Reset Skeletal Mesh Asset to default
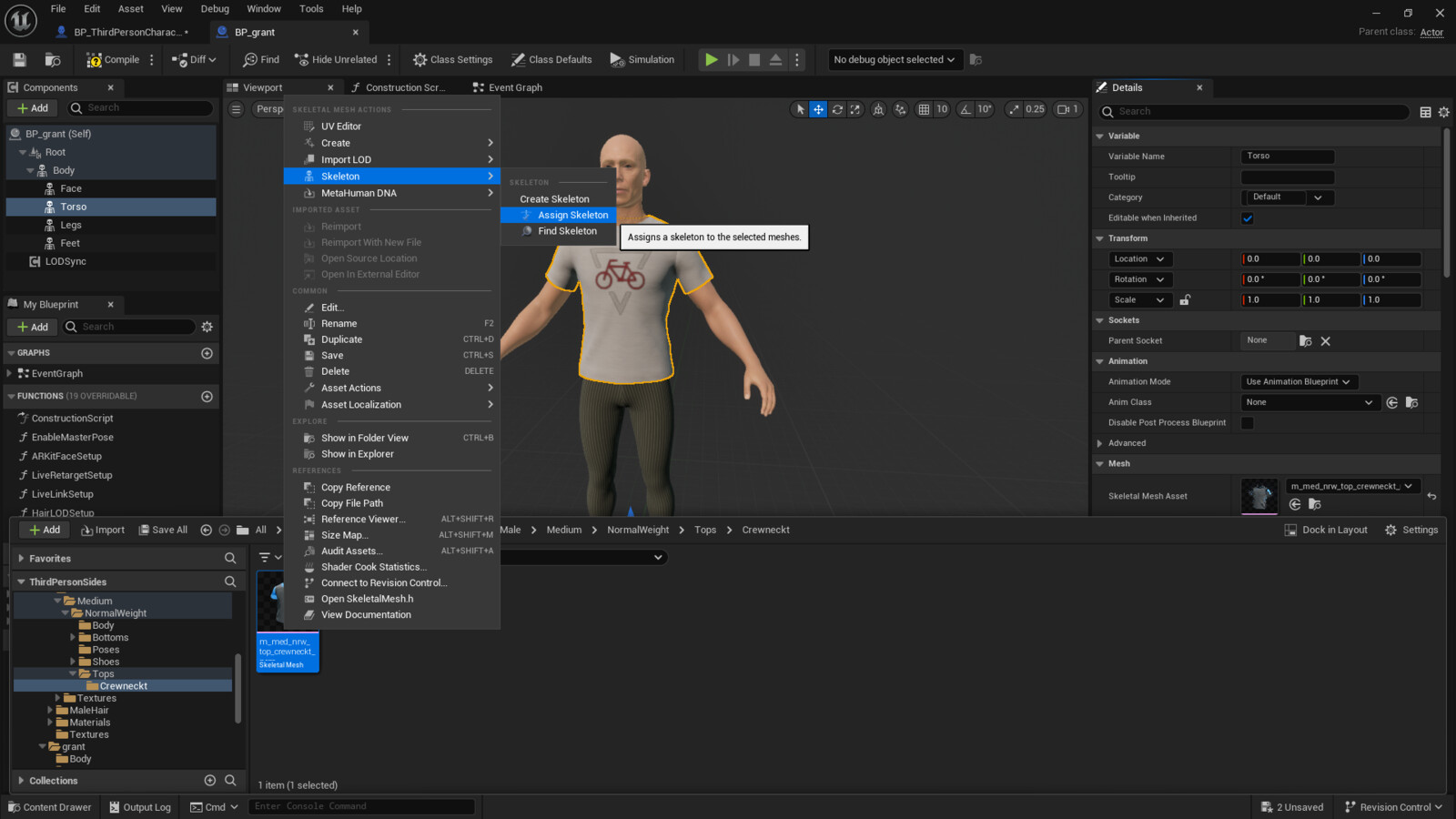The image size is (1456, 819). 1431,496
